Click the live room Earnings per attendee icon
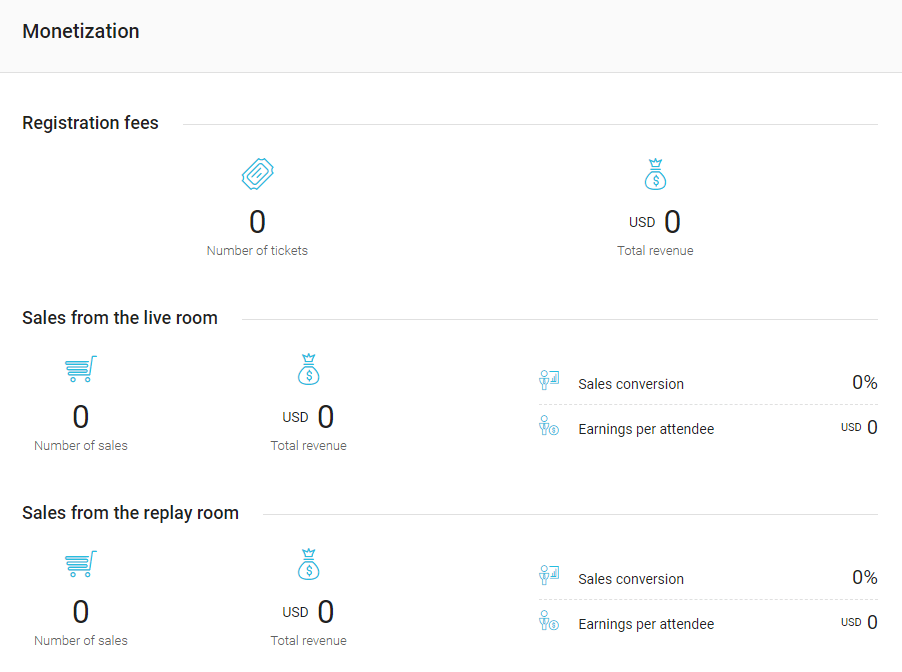 pyautogui.click(x=549, y=426)
